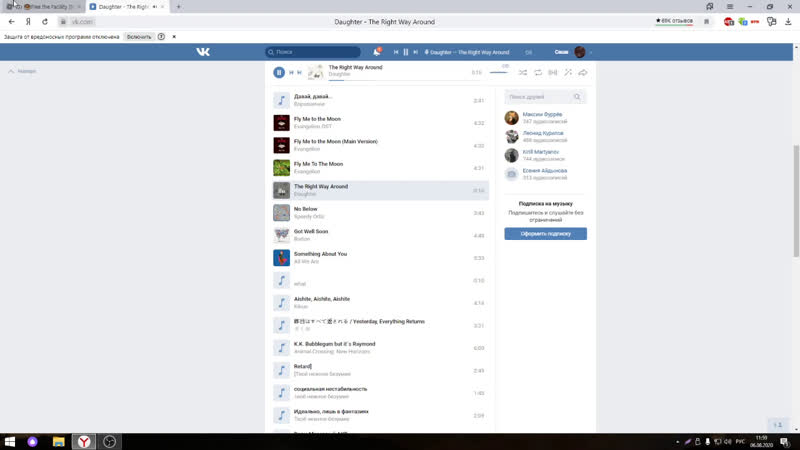Toggle shuffle in the audio player

point(523,72)
